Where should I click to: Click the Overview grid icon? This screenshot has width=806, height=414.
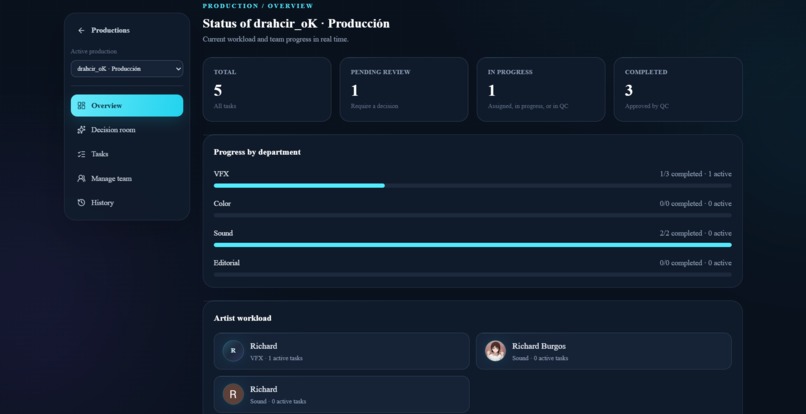(81, 105)
